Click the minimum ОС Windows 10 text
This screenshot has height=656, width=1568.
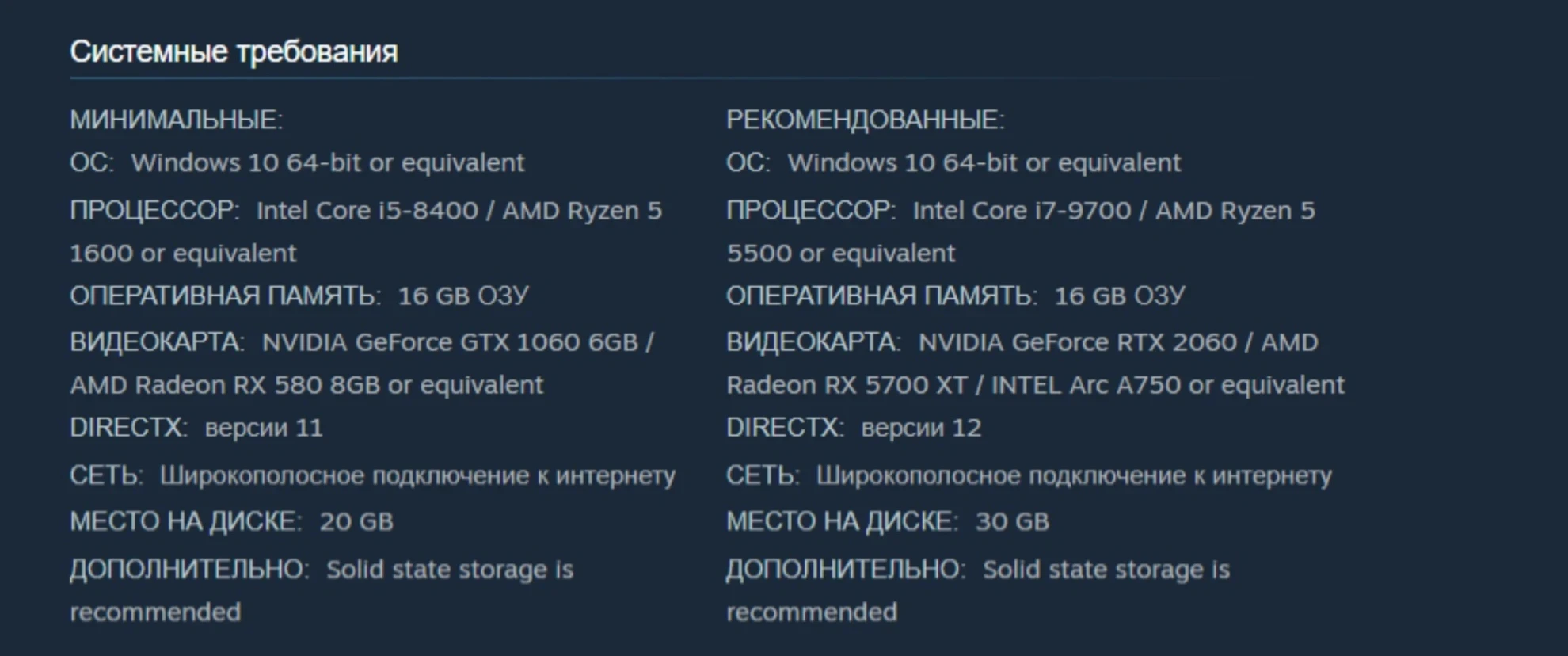[x=327, y=163]
